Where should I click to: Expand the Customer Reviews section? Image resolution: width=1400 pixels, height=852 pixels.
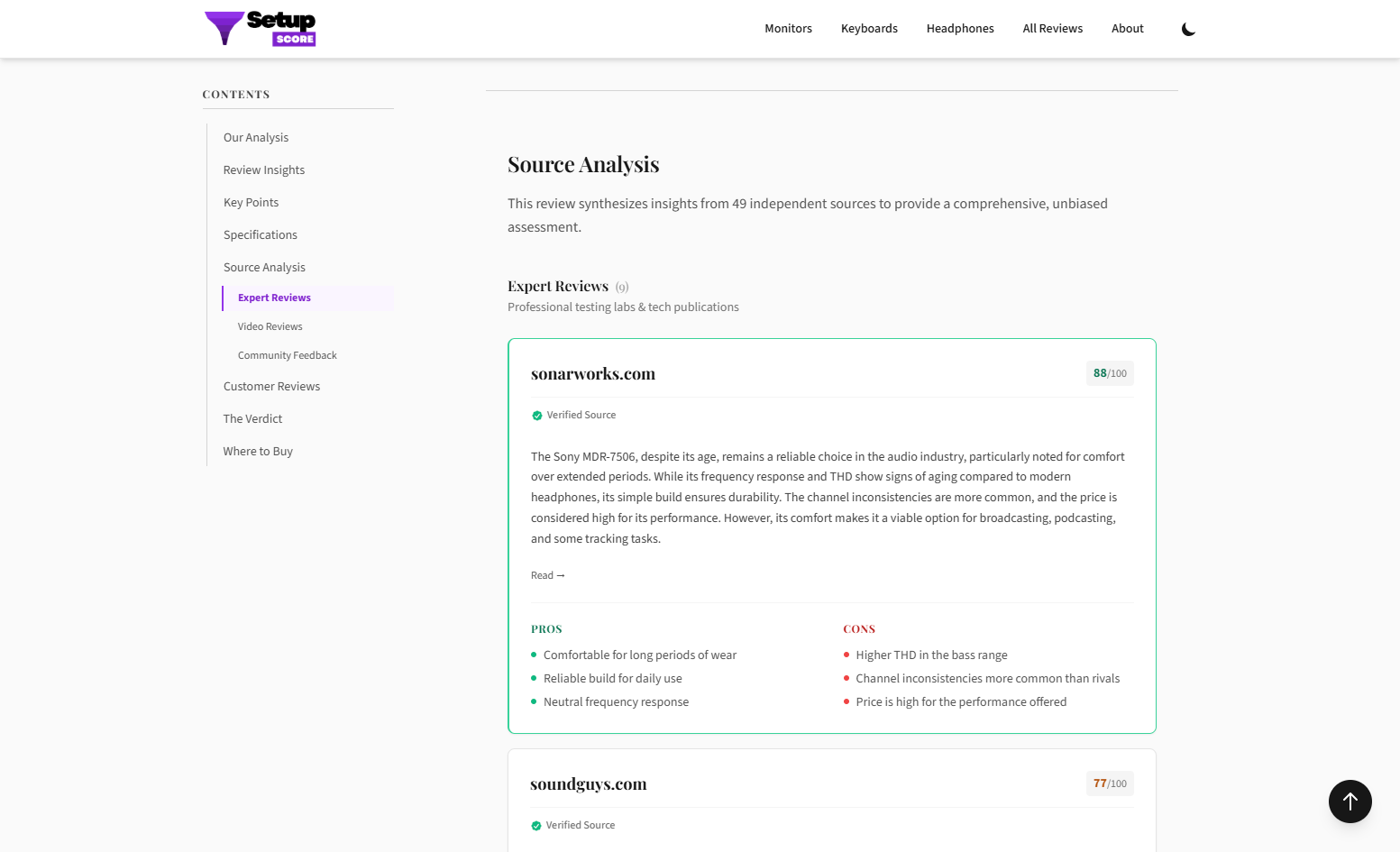(271, 386)
